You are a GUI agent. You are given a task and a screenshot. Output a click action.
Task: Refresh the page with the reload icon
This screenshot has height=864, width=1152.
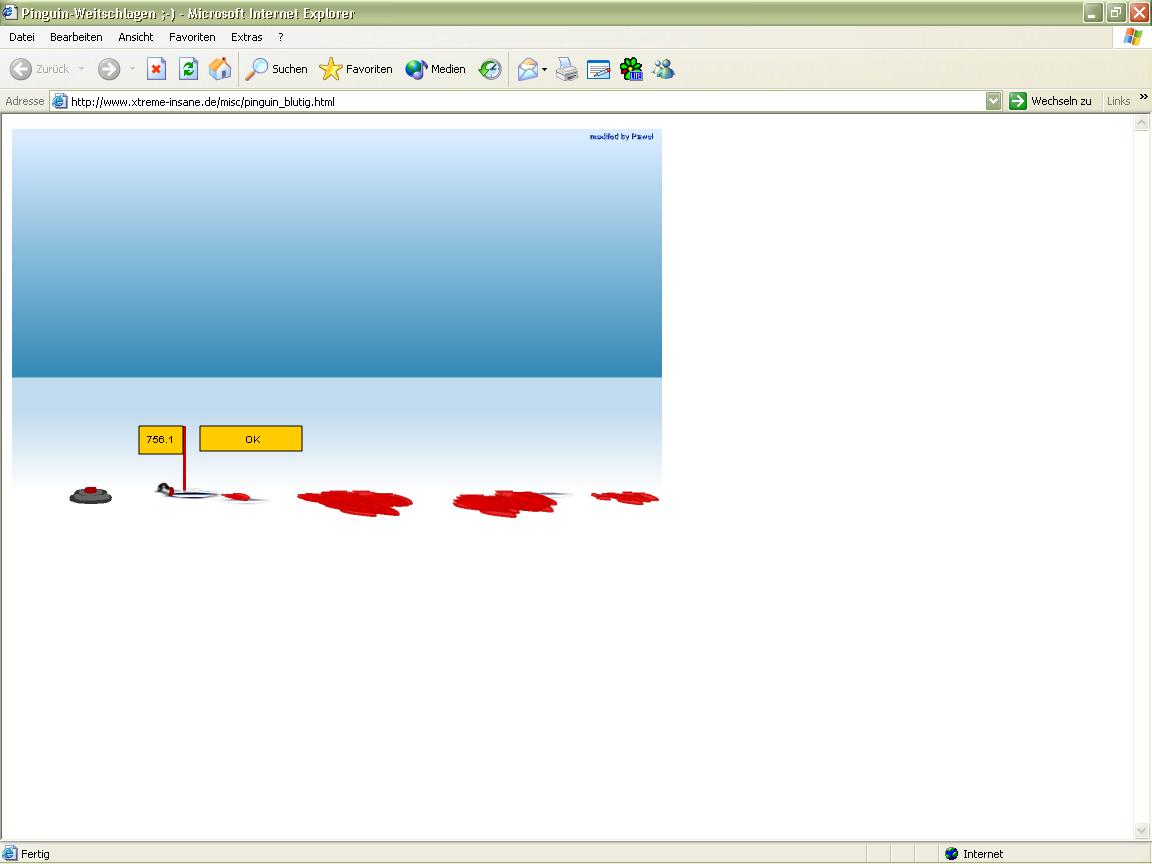188,69
